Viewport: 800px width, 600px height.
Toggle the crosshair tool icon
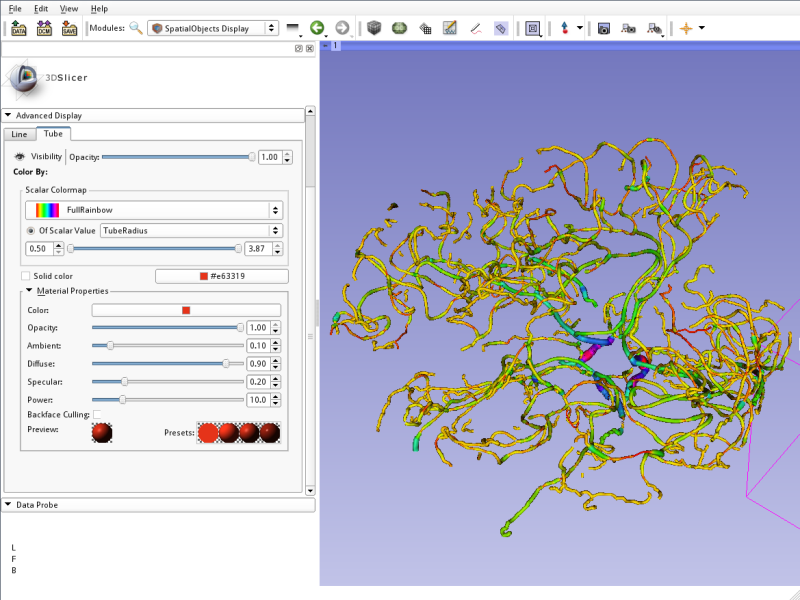tap(686, 28)
